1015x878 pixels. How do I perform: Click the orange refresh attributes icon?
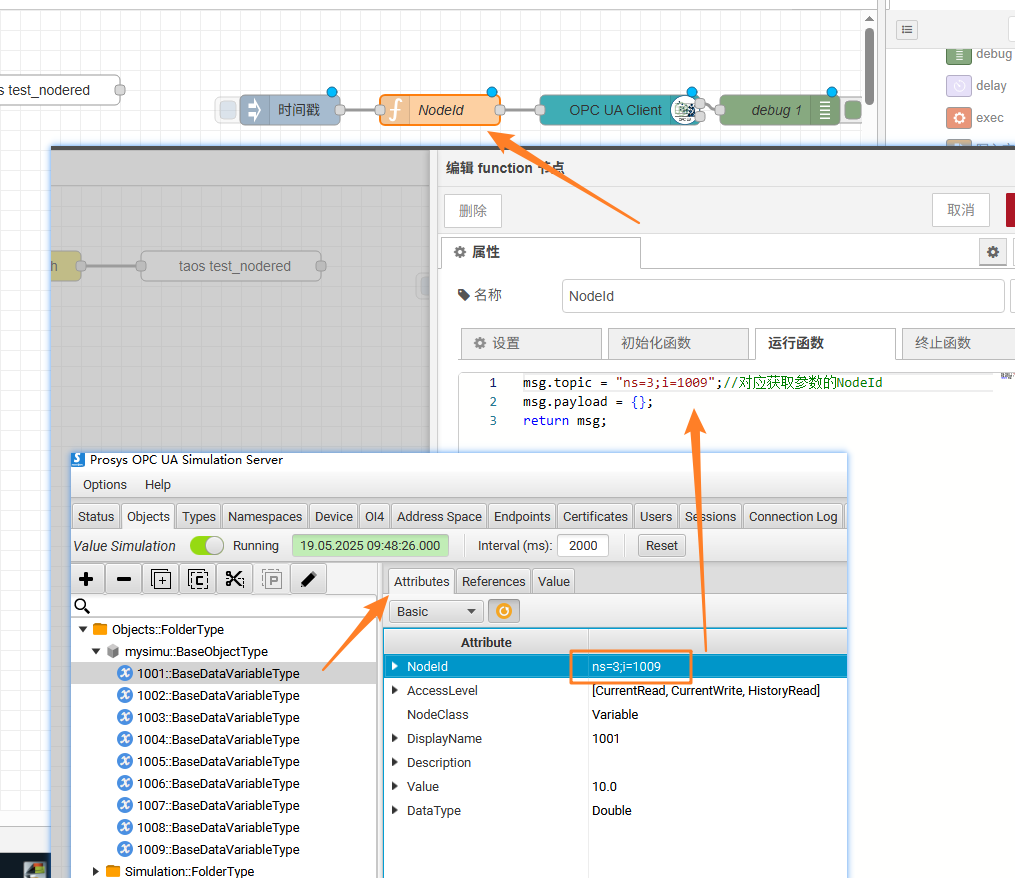pos(504,611)
